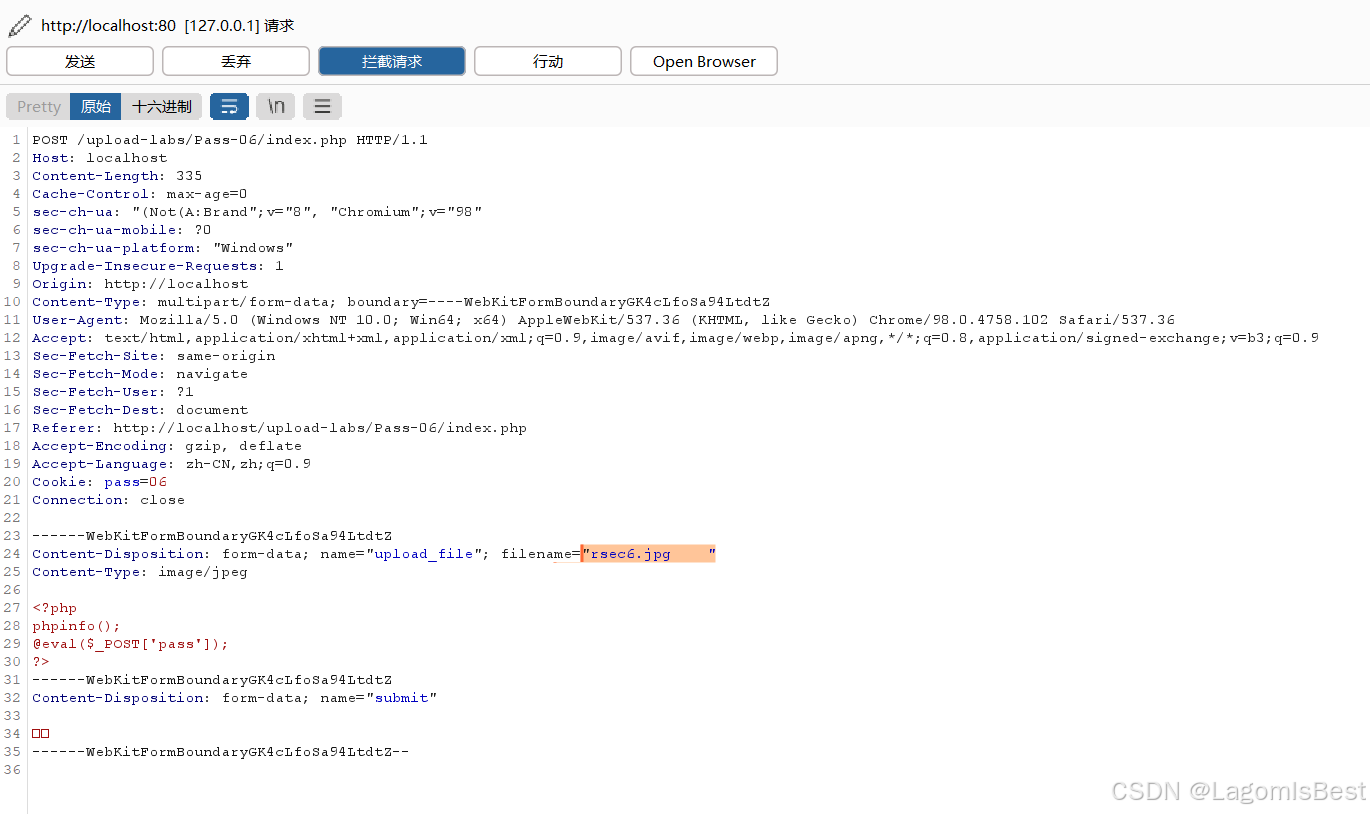Click the upload_file name value in Content-Disposition

423,554
